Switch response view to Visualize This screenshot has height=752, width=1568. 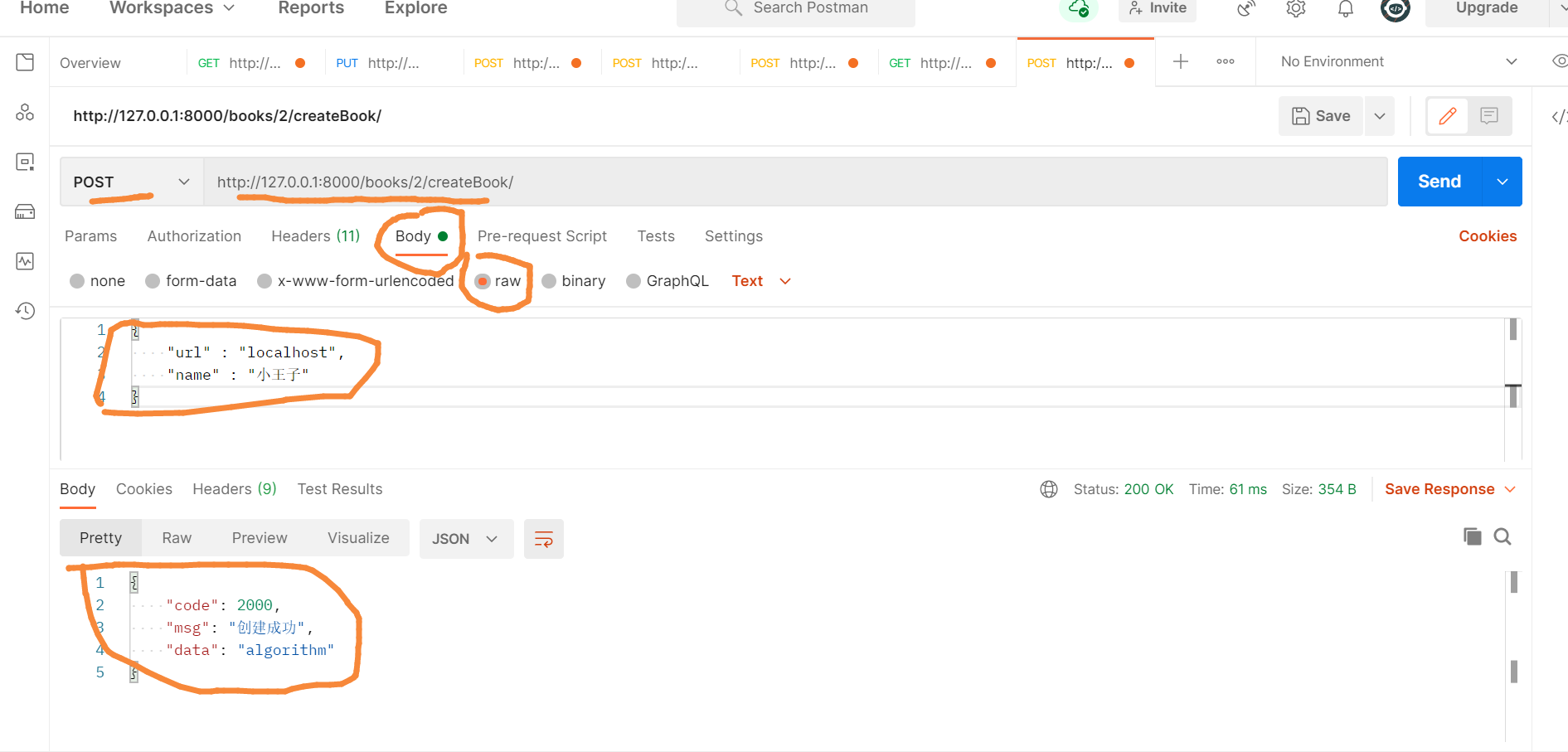358,538
